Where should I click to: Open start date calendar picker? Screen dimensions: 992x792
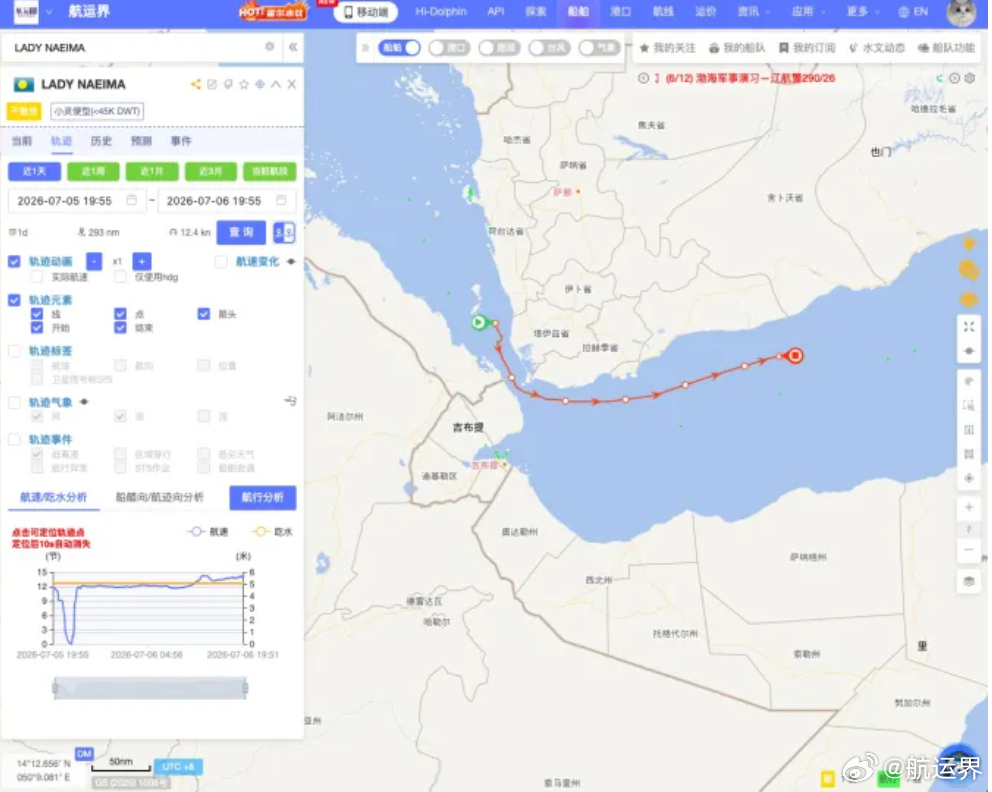coord(132,200)
